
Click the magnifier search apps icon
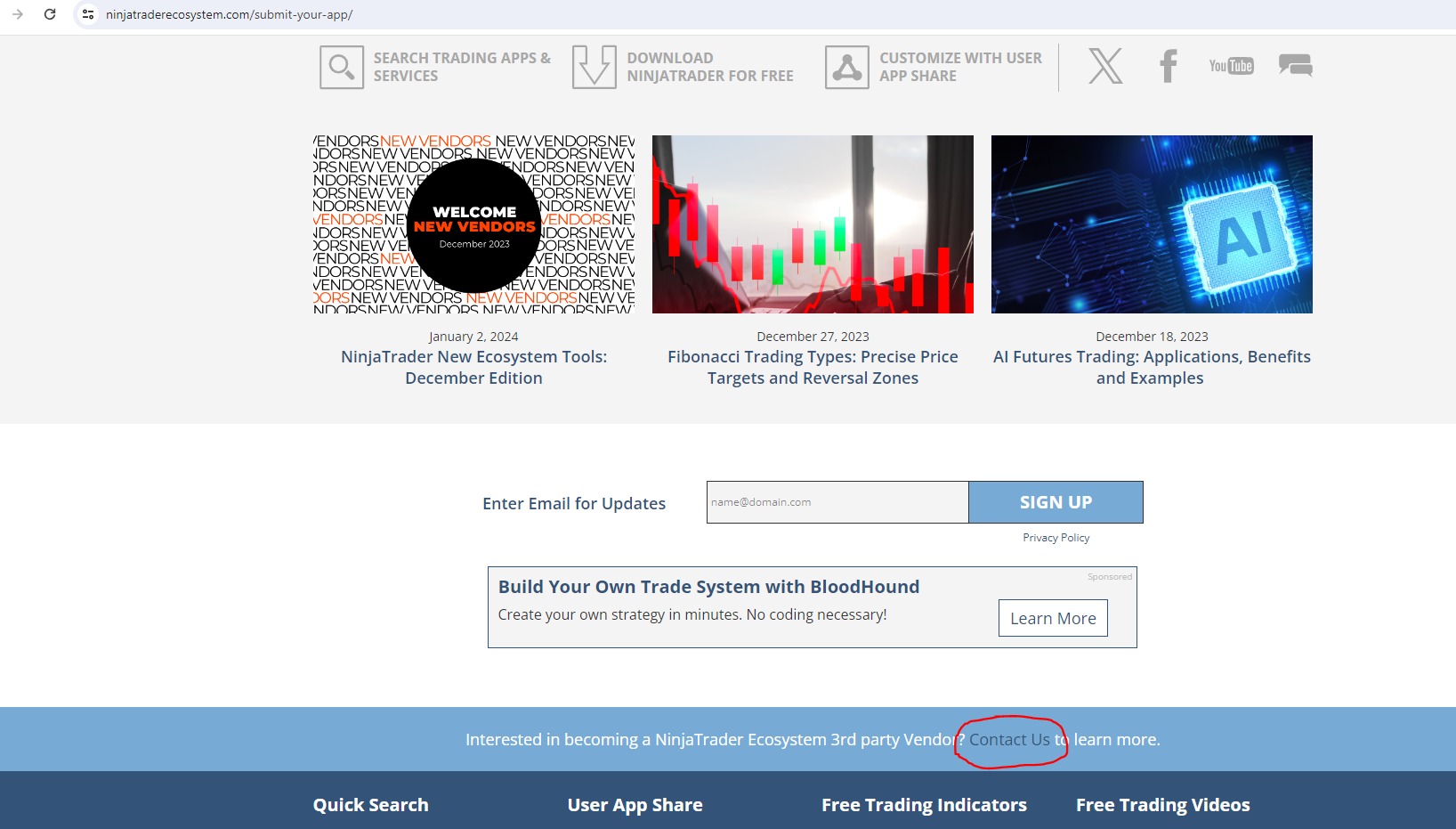pyautogui.click(x=342, y=67)
